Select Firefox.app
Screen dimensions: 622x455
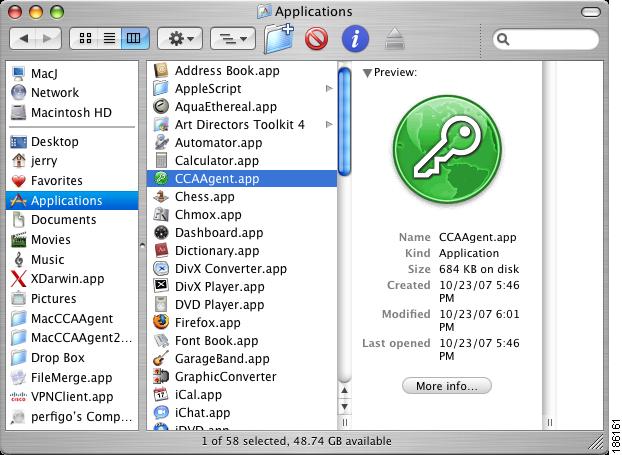(242, 323)
